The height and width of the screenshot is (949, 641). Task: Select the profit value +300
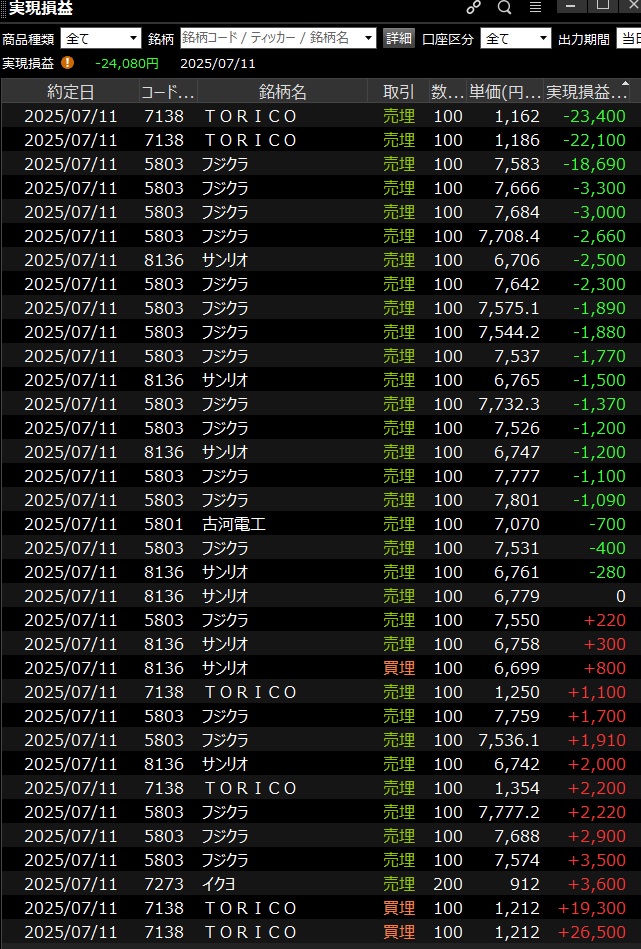pos(604,644)
